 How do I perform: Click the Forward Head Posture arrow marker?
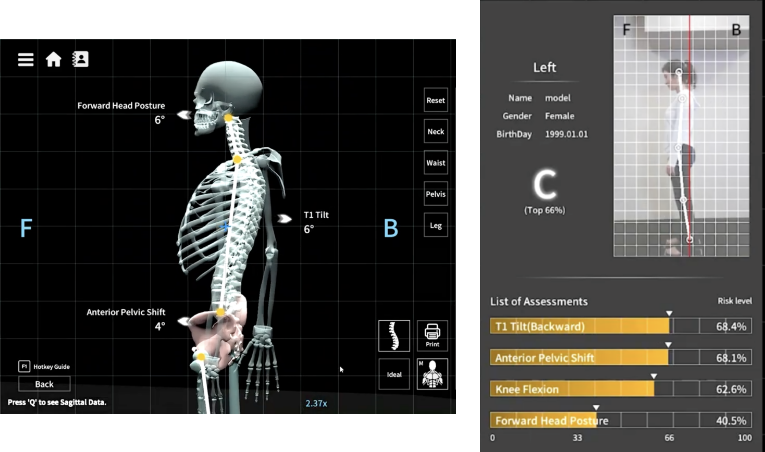184,116
